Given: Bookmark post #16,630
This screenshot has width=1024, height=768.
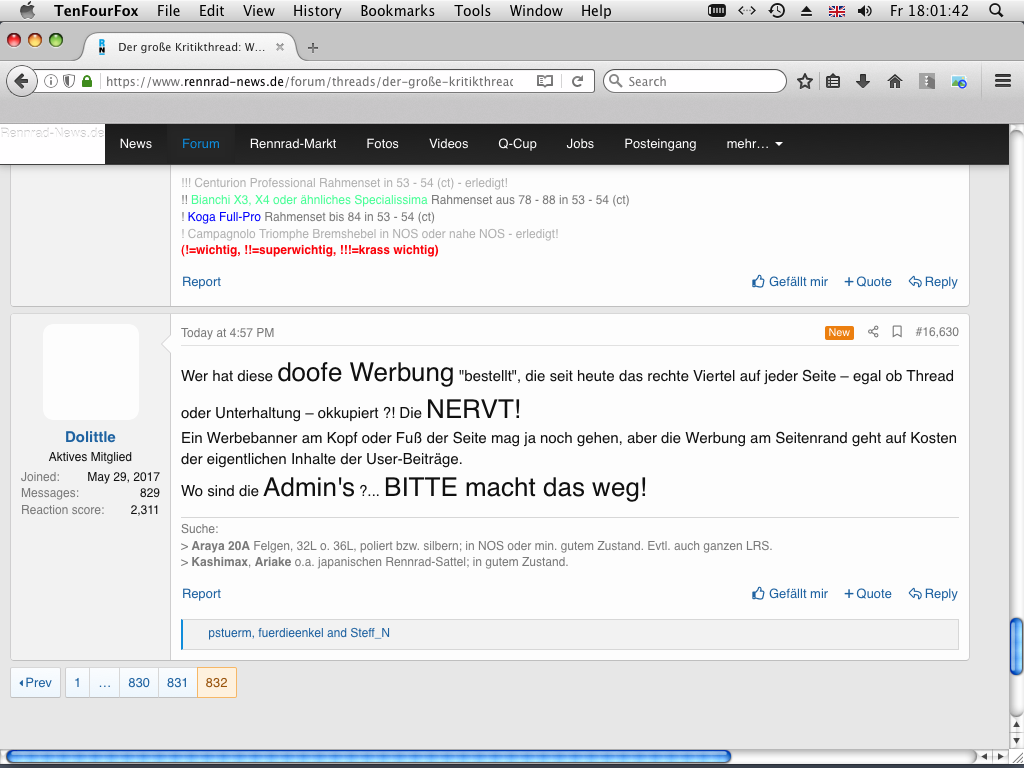Looking at the screenshot, I should point(897,332).
